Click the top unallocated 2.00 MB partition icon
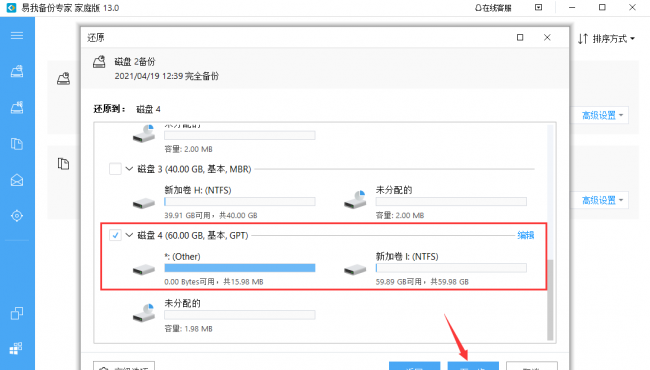Viewport: 650px width, 370px height. point(144,133)
